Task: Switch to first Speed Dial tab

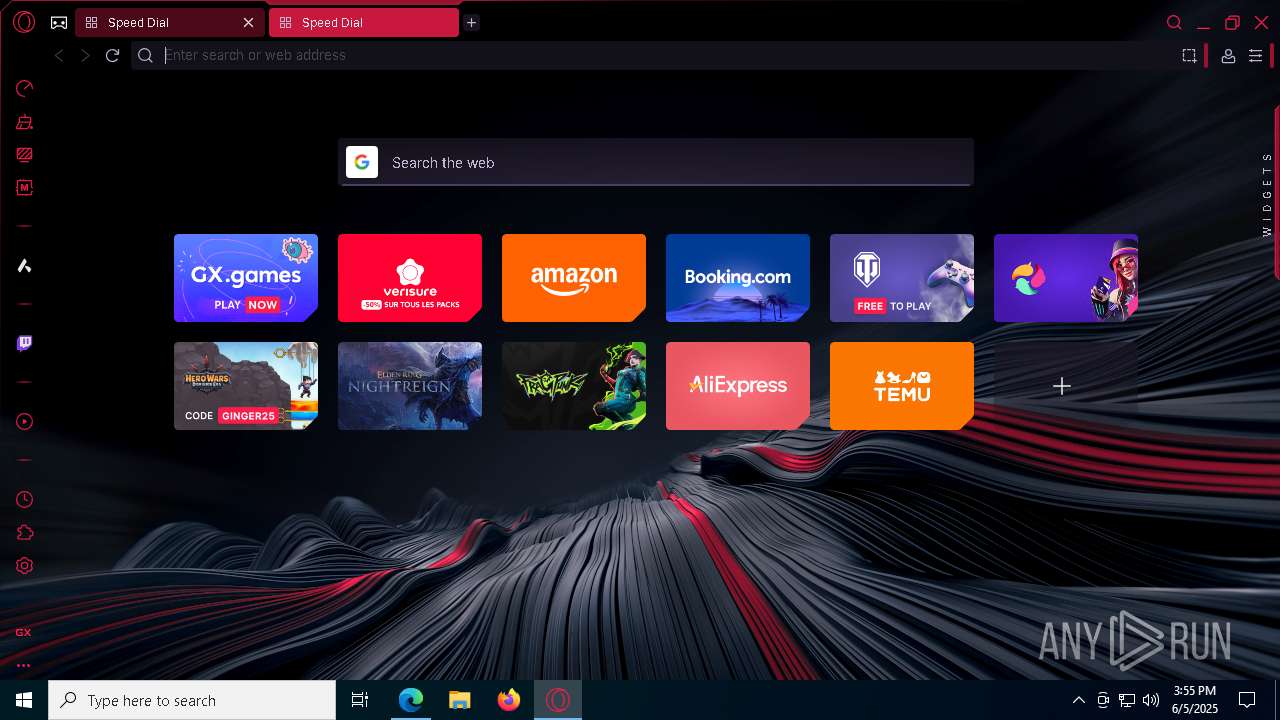Action: coord(160,22)
